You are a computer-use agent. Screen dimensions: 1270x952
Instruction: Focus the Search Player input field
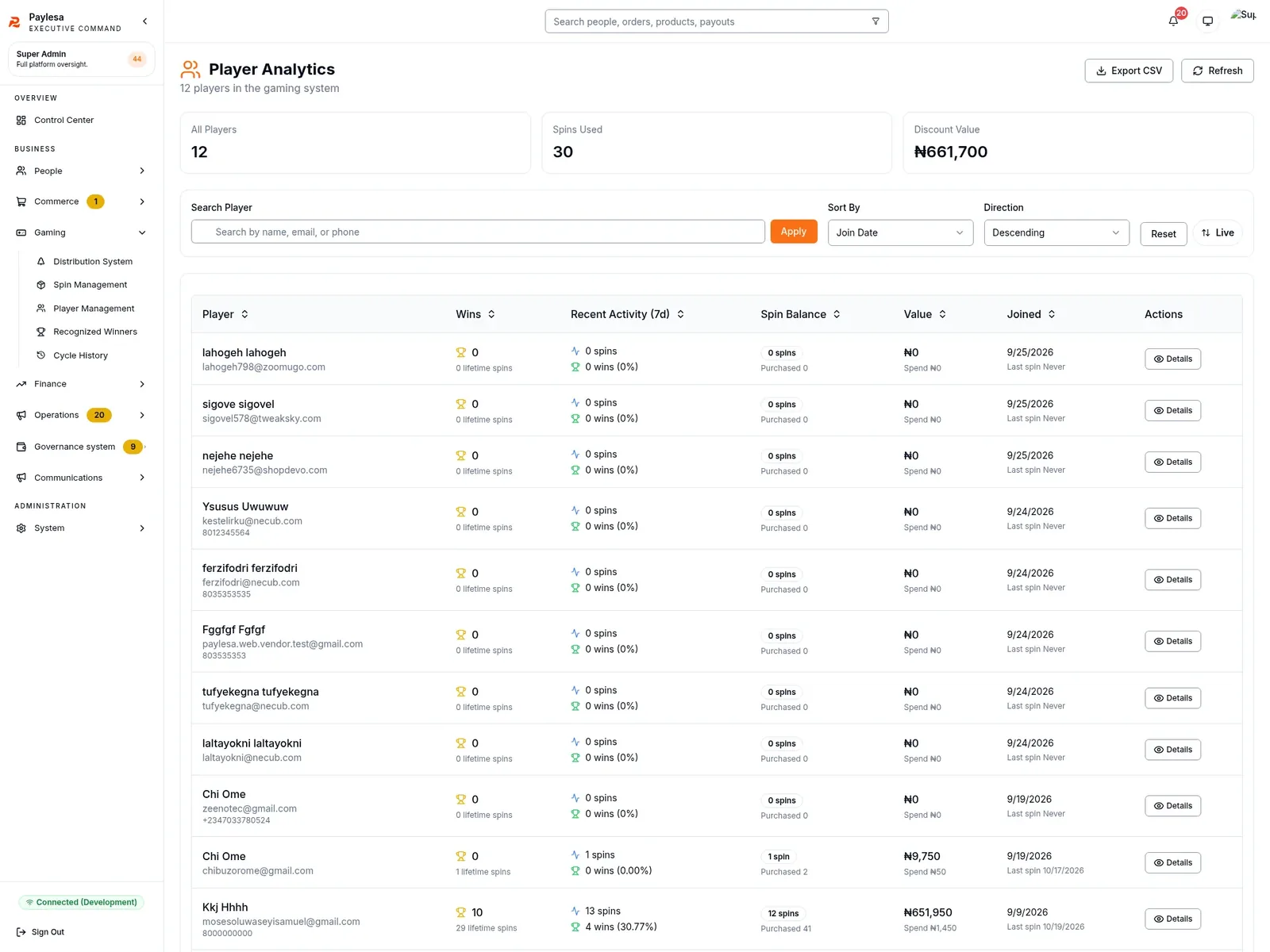coord(478,232)
